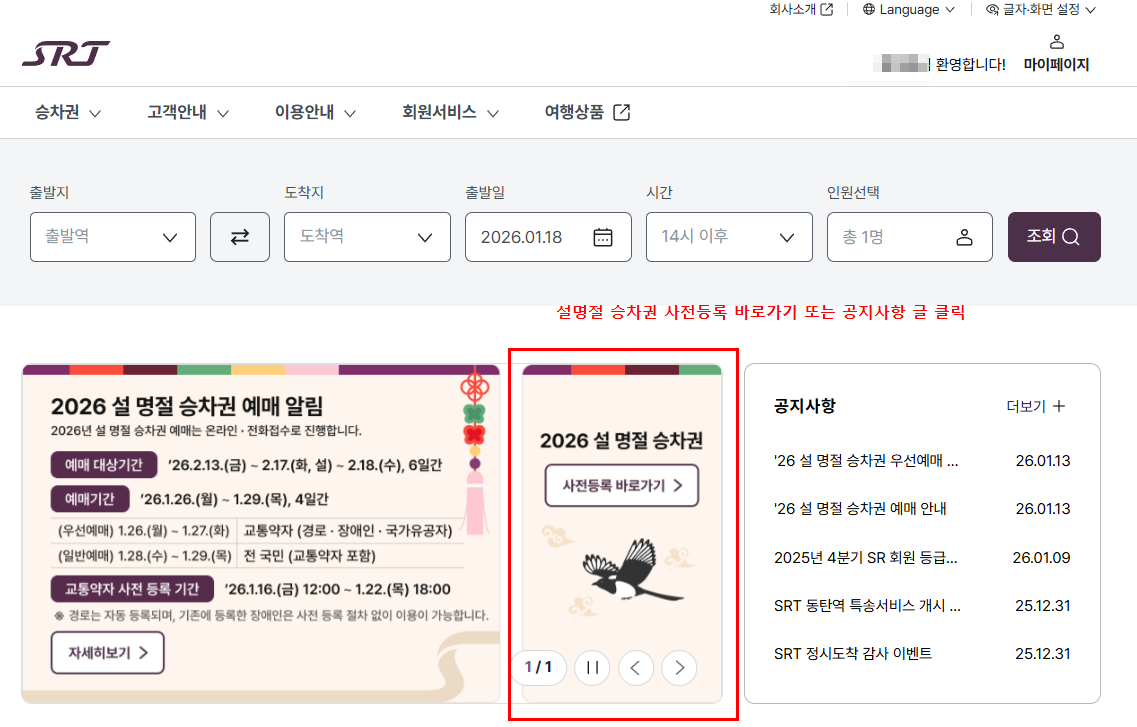
Task: Click the 마이페이지 person icon
Action: coord(1057,42)
